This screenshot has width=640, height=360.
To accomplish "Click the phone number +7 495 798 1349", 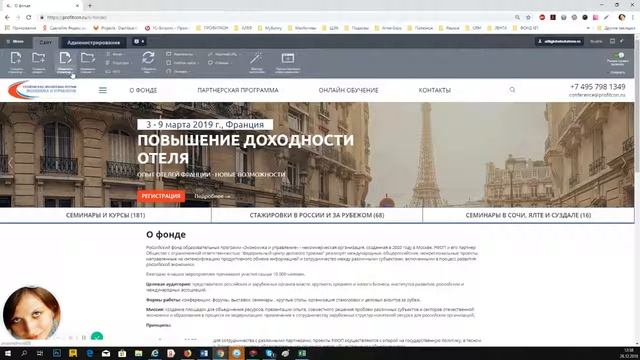I will click(598, 87).
